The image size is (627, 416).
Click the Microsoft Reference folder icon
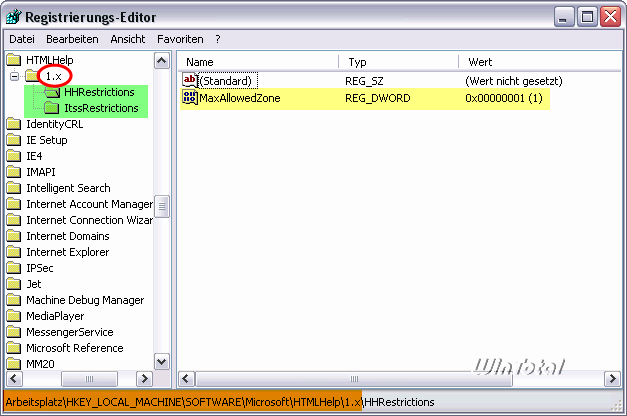tap(14, 348)
